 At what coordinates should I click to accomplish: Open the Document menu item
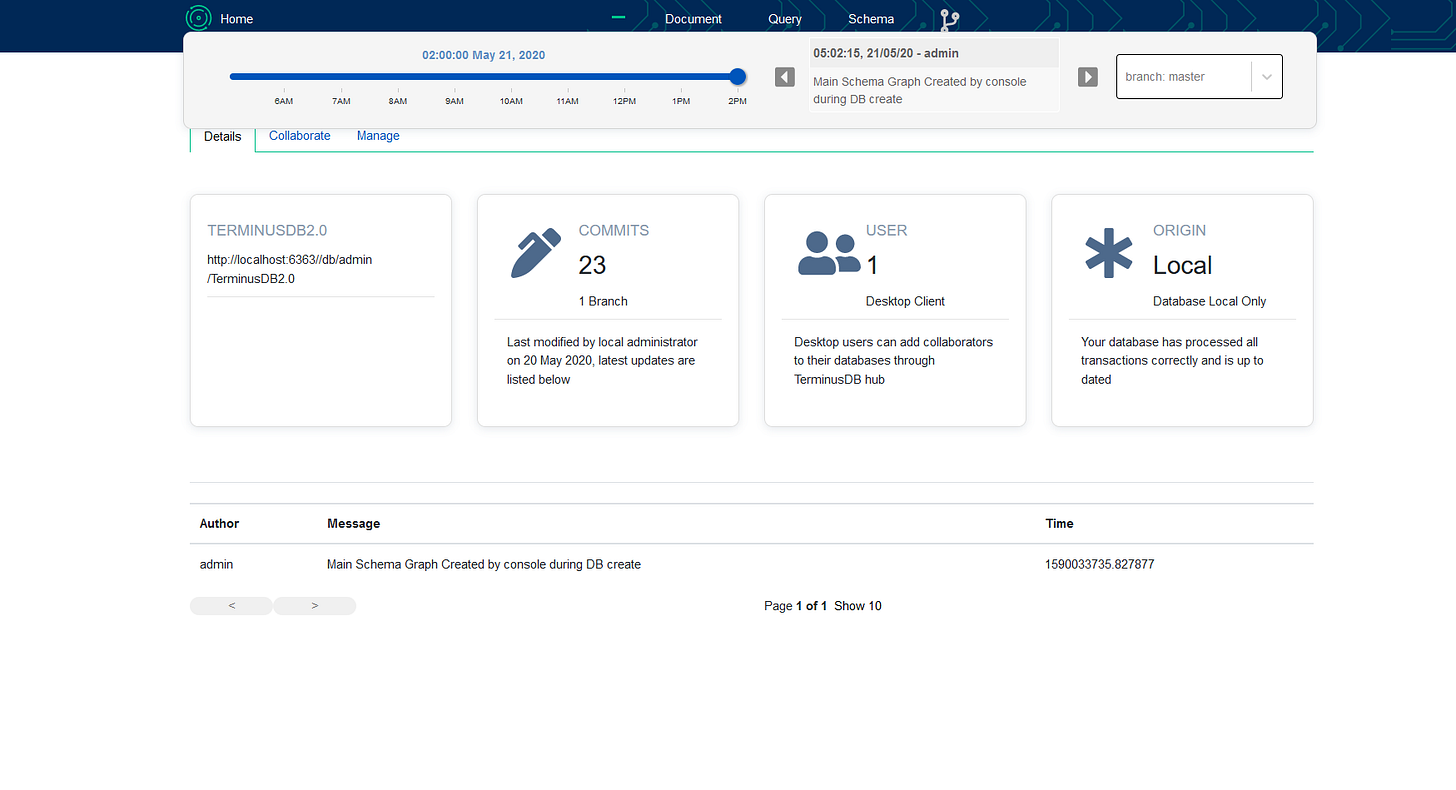(693, 19)
